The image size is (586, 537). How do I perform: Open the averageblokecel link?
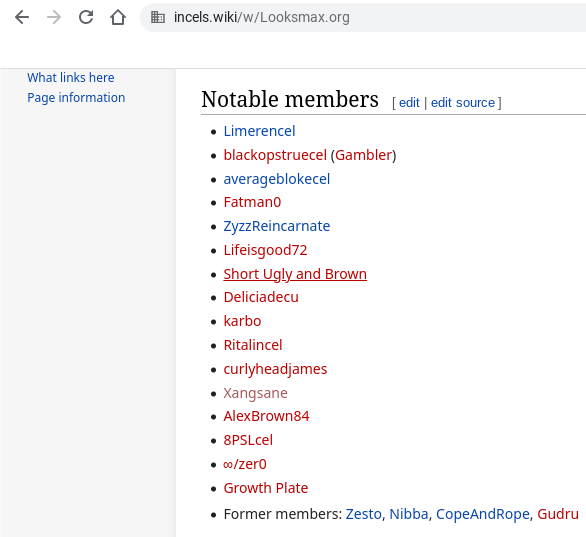(x=277, y=179)
